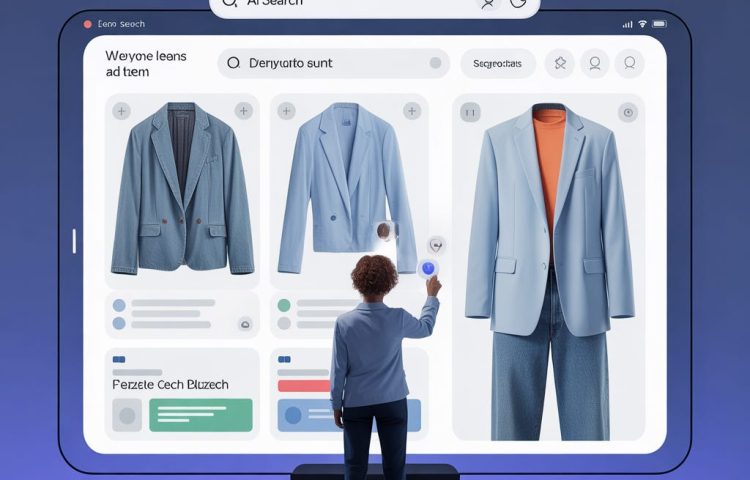Image resolution: width=750 pixels, height=480 pixels.
Task: Open the first user profile icon in the header
Action: pyautogui.click(x=595, y=63)
